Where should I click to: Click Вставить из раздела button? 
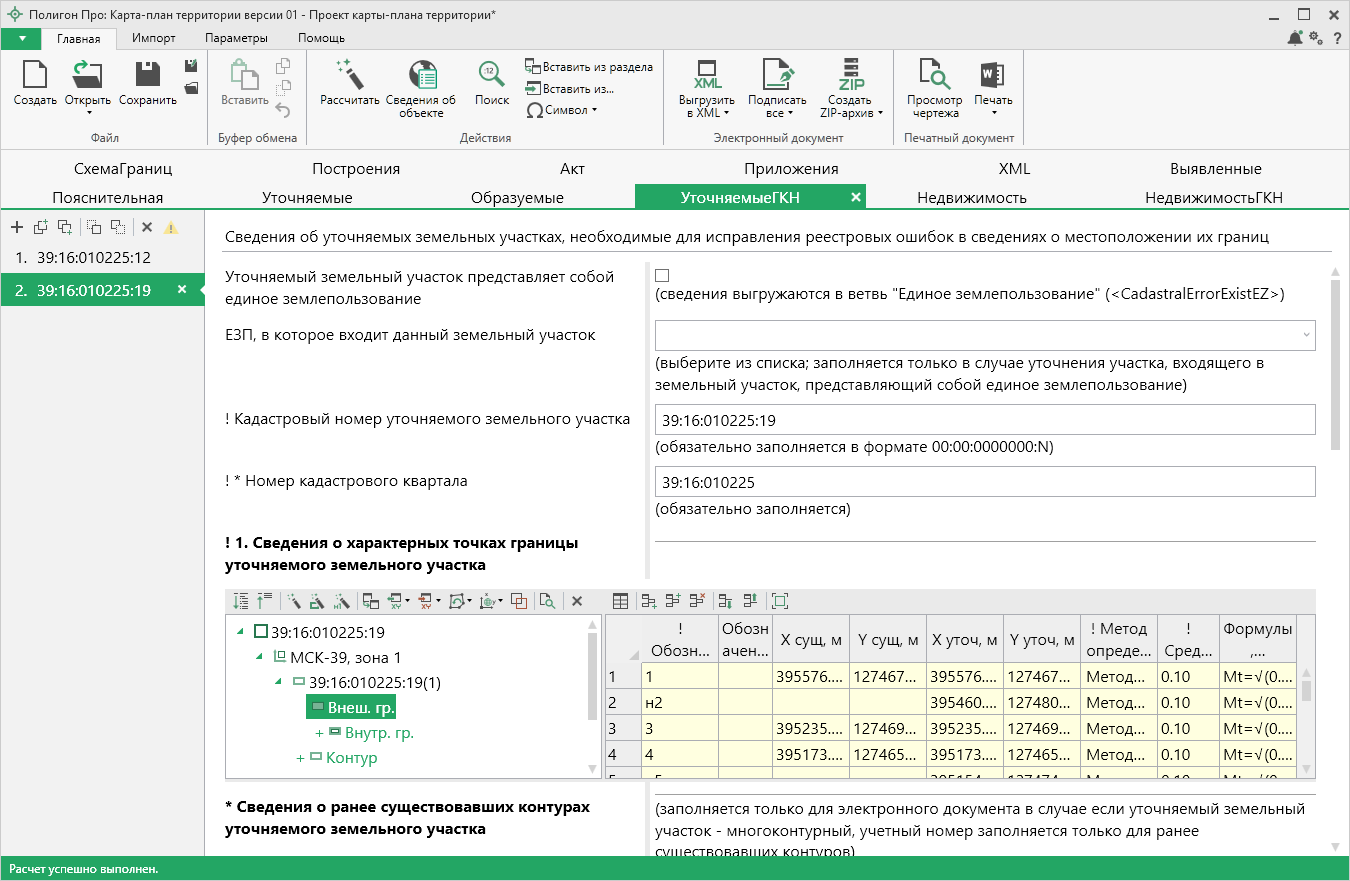[589, 67]
